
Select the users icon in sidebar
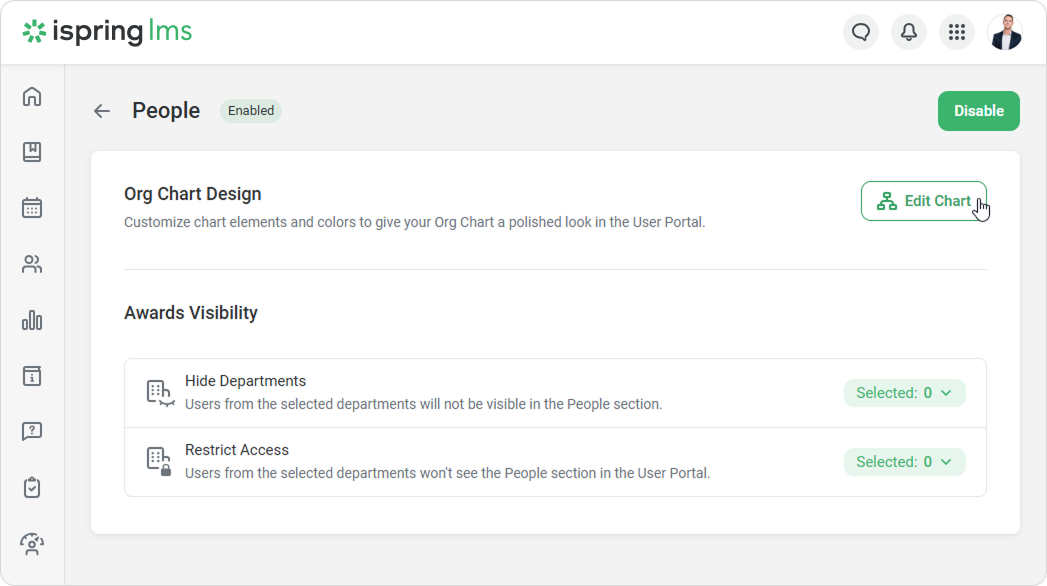(32, 264)
